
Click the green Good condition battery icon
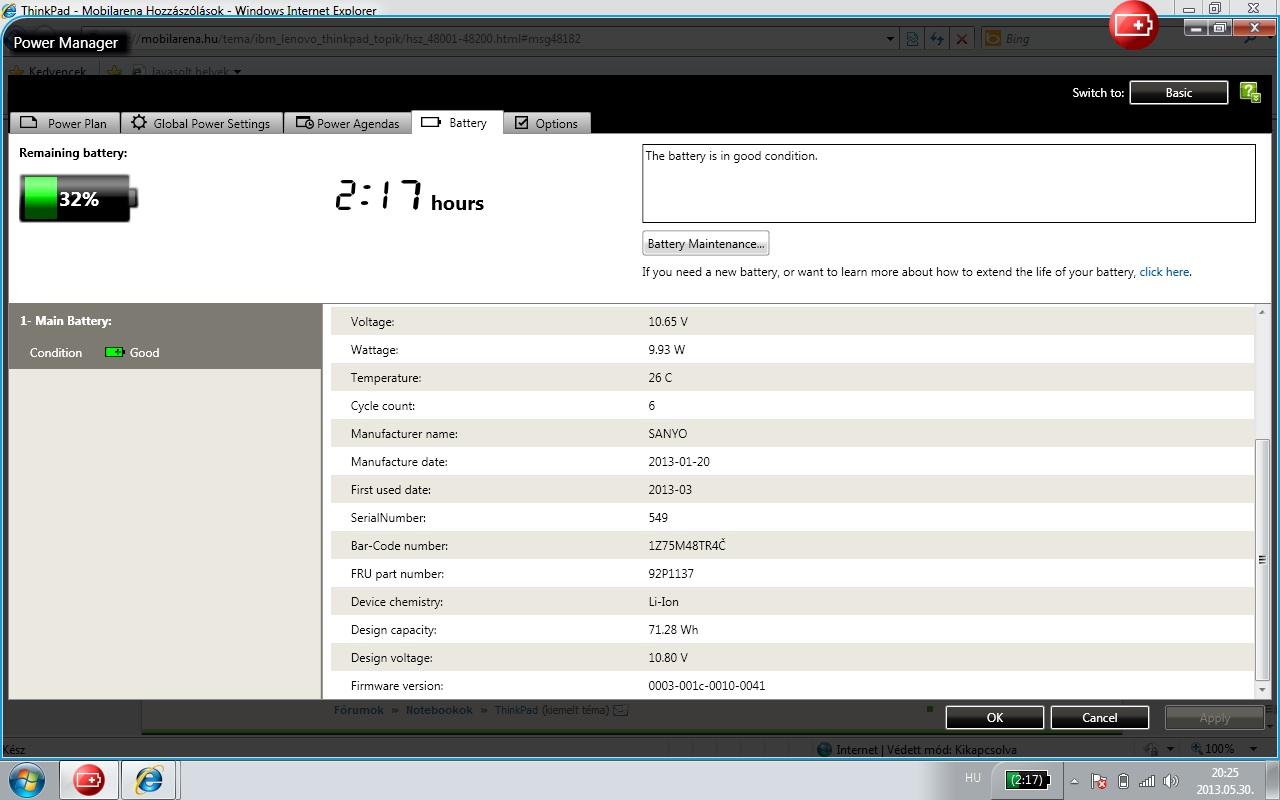115,352
